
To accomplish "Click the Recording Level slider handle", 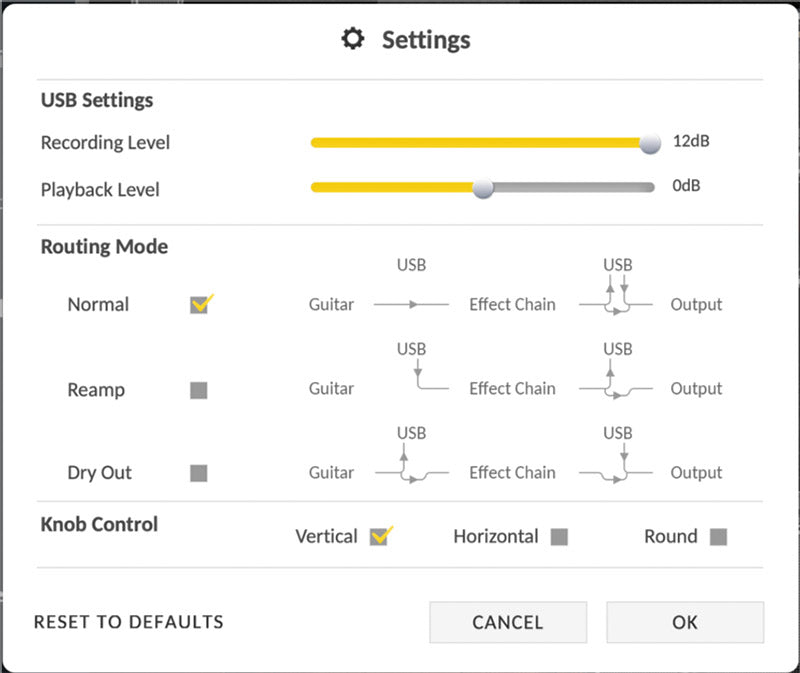I will [650, 143].
